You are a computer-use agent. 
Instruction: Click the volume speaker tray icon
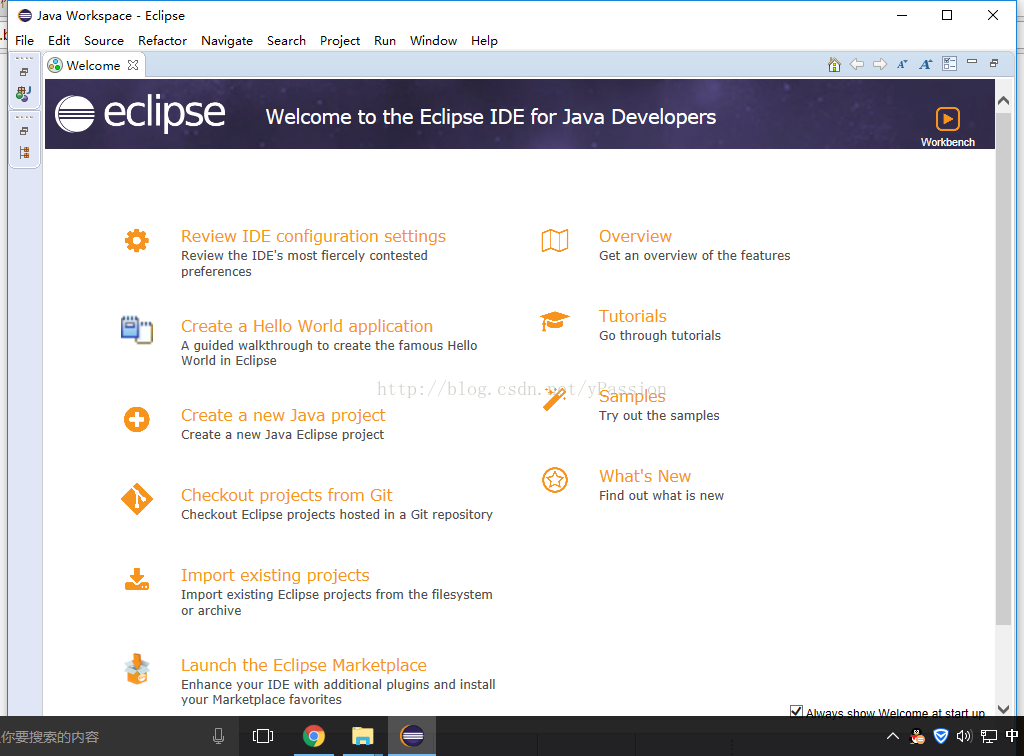click(964, 736)
